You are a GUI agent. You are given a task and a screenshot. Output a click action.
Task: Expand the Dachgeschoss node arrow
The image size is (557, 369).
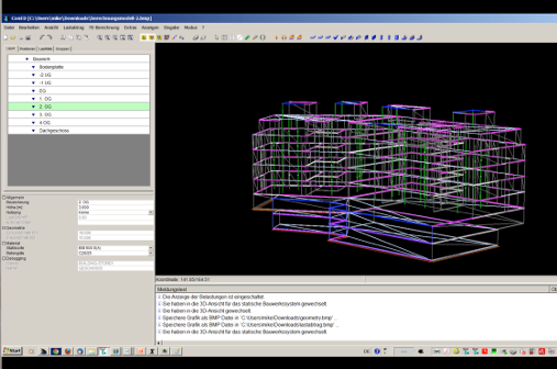point(33,131)
